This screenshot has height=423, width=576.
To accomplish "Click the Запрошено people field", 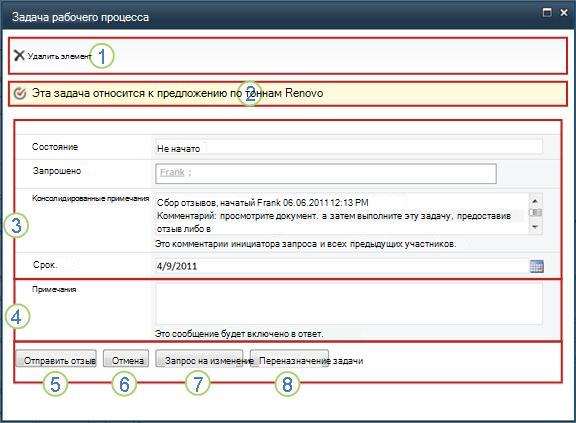I will coord(326,174).
